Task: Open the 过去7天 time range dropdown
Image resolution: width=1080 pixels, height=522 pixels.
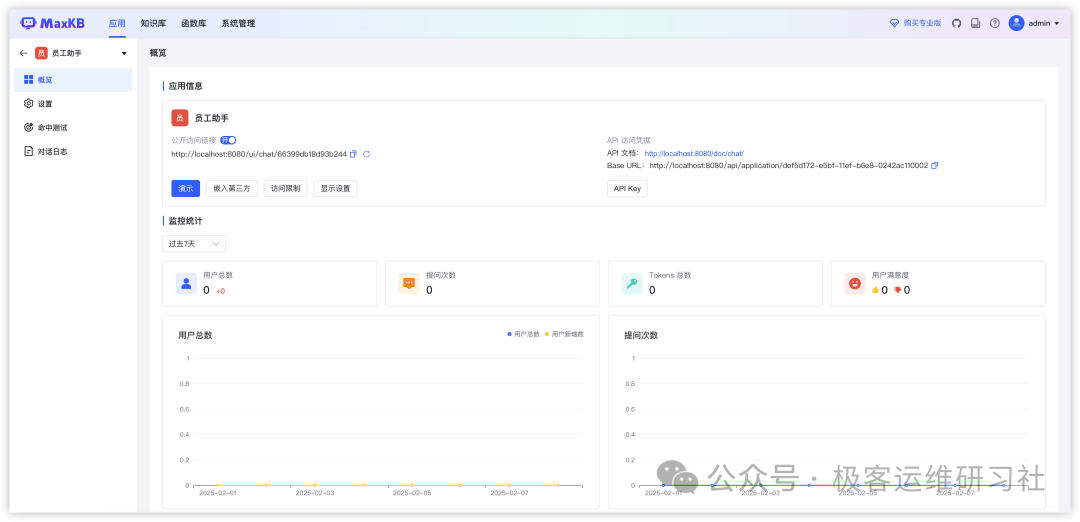Action: (x=194, y=243)
